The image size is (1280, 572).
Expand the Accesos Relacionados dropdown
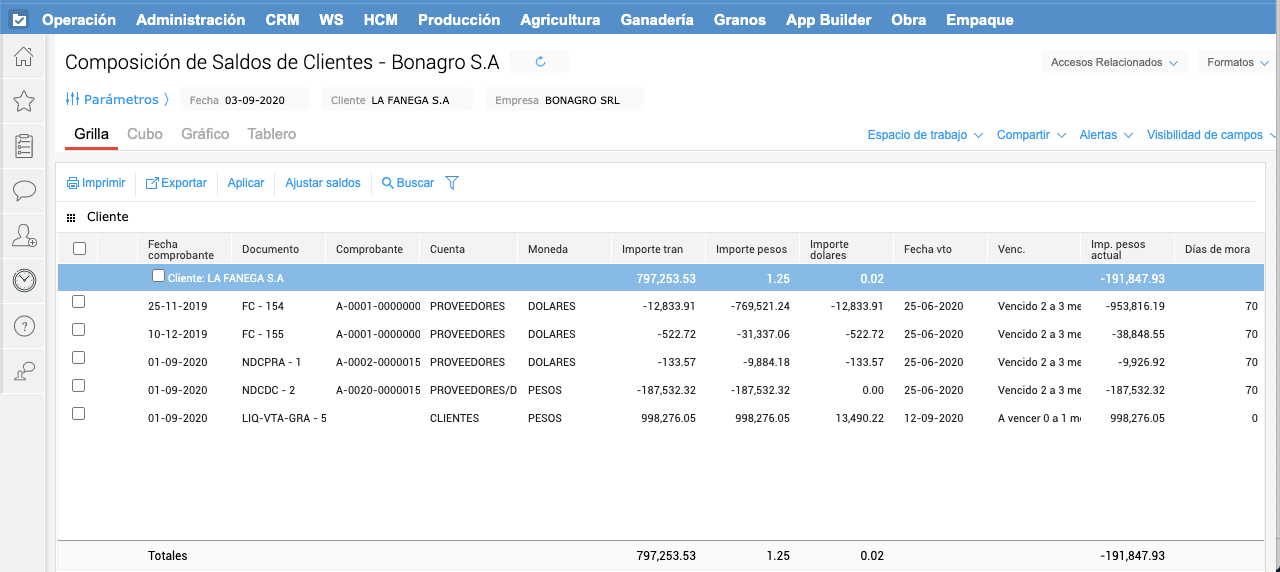(x=1114, y=62)
